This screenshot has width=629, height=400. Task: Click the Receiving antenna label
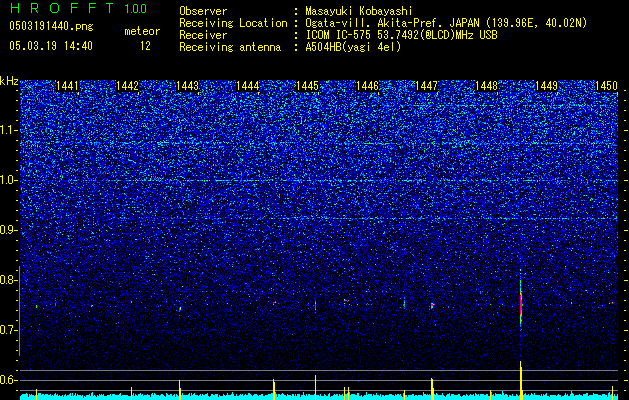click(230, 47)
